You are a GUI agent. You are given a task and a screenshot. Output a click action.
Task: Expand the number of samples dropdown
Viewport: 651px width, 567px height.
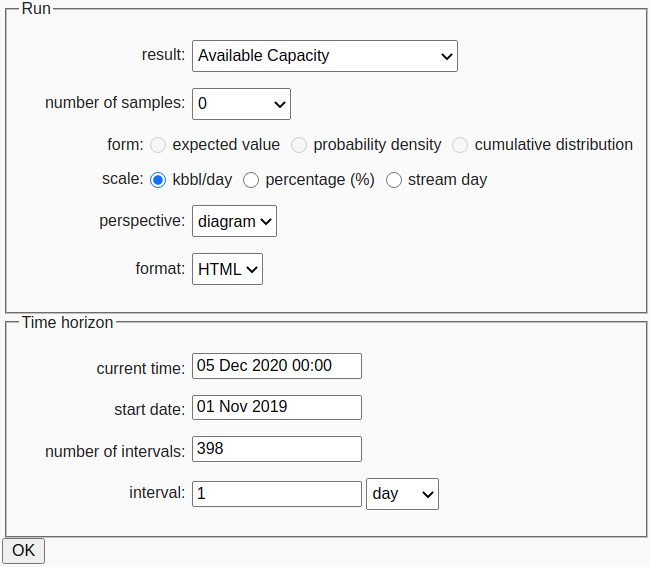[241, 103]
